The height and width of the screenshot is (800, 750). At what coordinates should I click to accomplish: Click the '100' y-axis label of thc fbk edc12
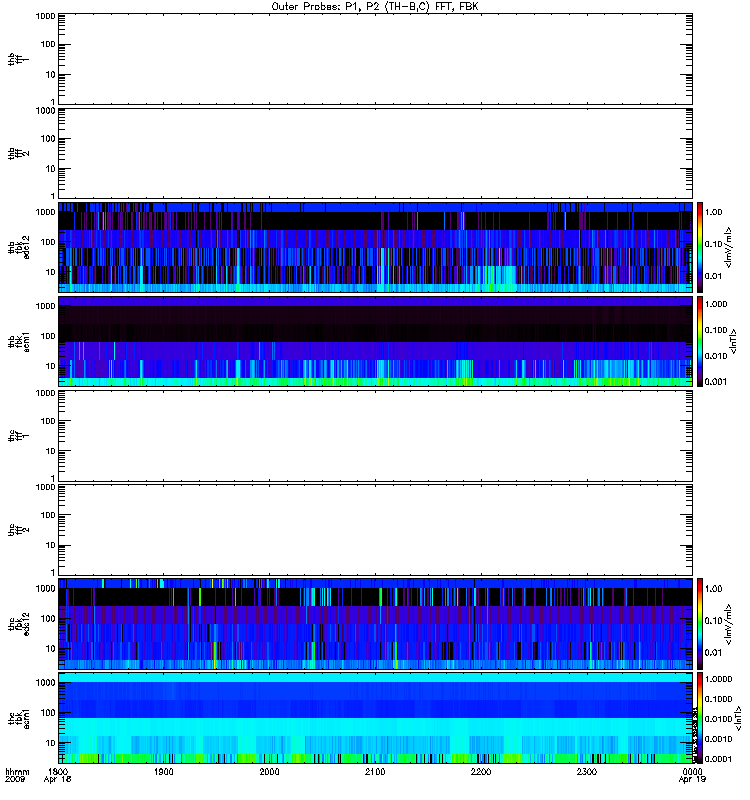pyautogui.click(x=48, y=619)
